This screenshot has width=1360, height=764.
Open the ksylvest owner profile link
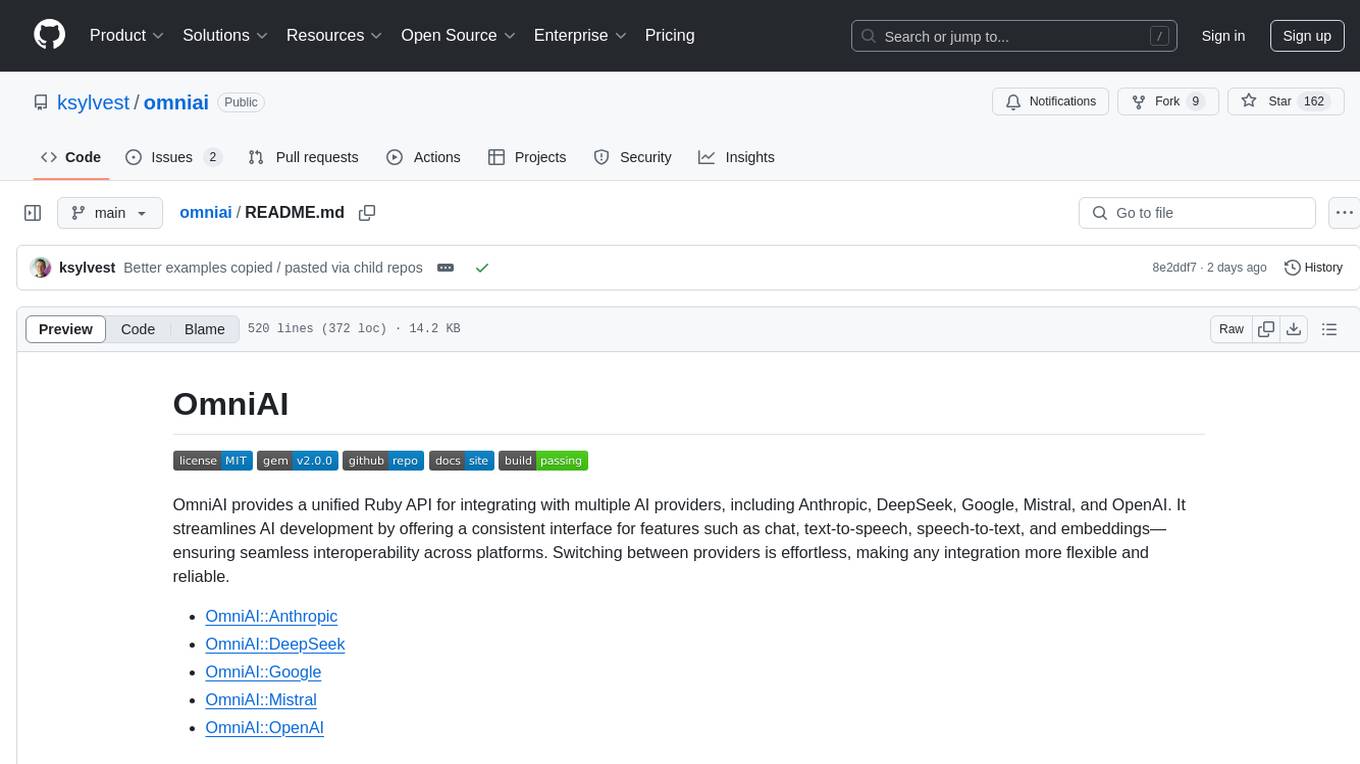click(94, 102)
